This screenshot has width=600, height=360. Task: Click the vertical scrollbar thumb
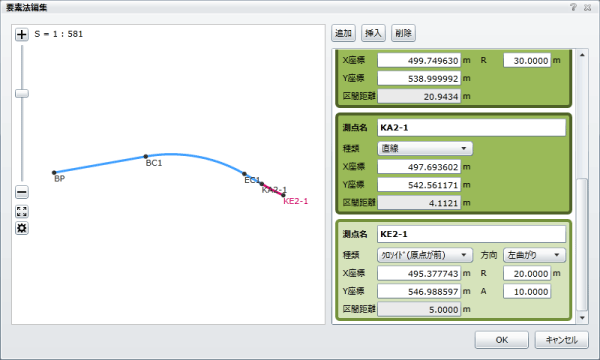click(x=582, y=244)
